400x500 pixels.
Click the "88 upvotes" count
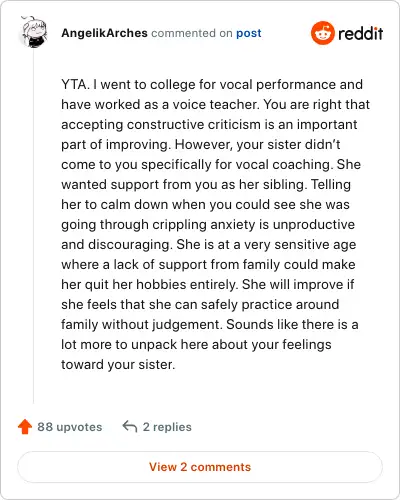70,427
